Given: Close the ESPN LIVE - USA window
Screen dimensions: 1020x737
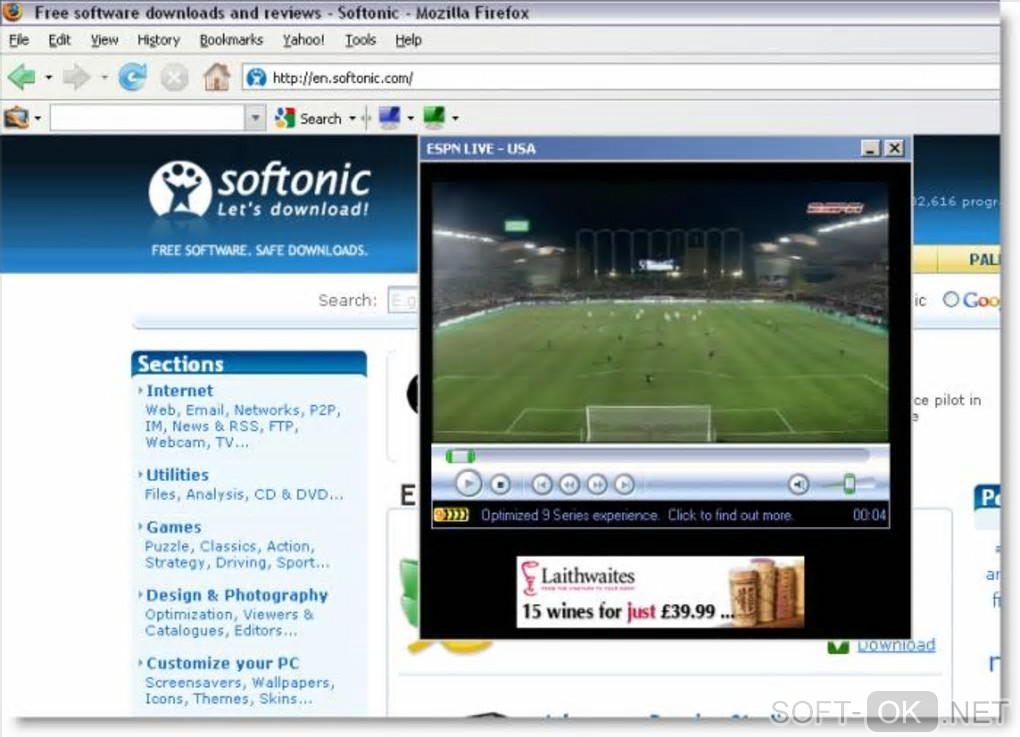Looking at the screenshot, I should (x=895, y=148).
